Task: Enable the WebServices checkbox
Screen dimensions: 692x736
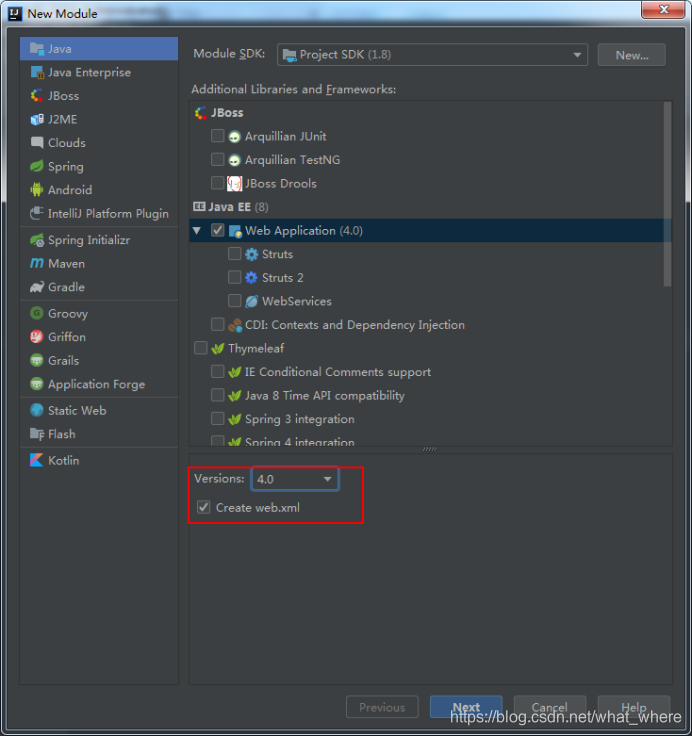Action: [234, 300]
